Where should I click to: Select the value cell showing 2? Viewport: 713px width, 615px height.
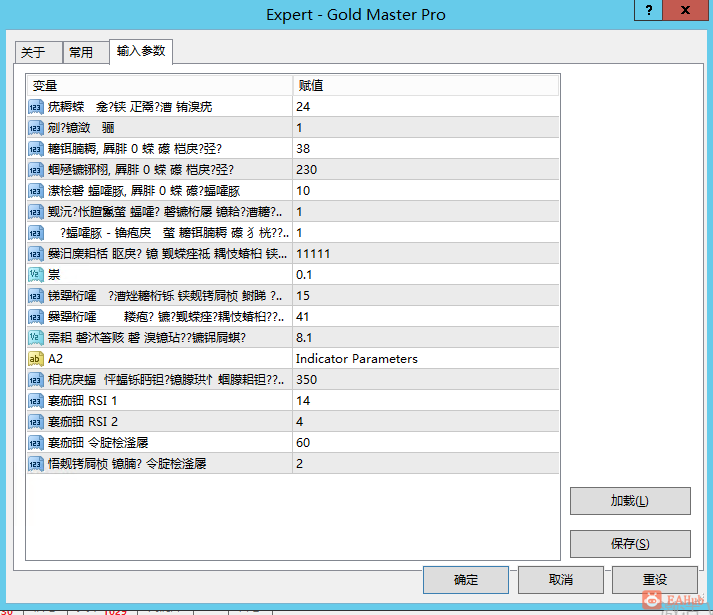click(426, 464)
